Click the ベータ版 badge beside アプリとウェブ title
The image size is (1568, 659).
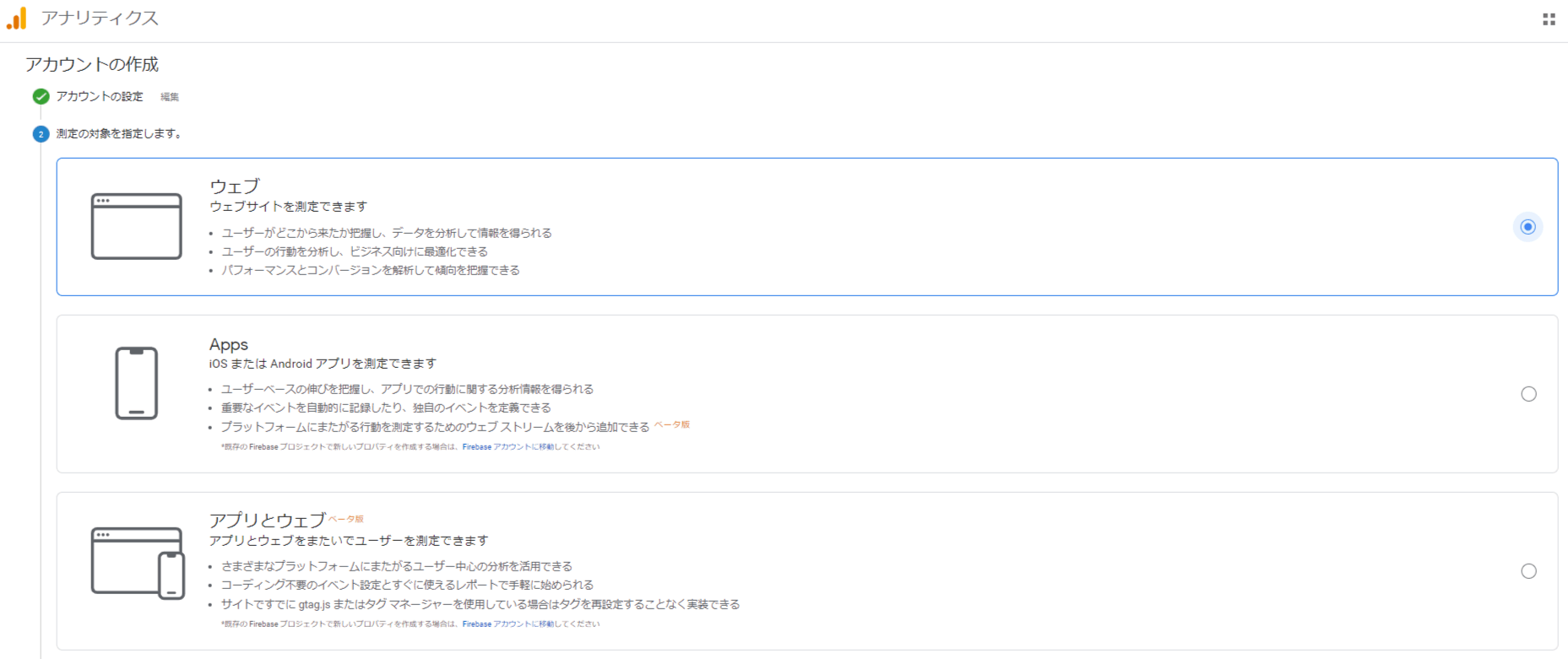[346, 519]
